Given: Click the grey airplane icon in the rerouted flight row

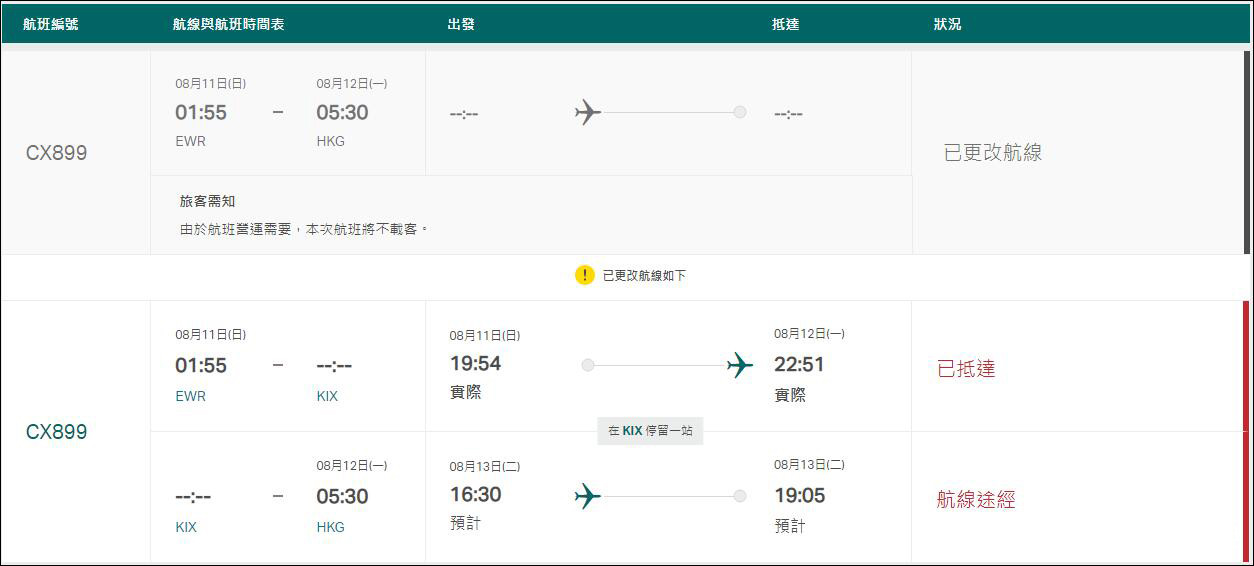Looking at the screenshot, I should tap(588, 112).
